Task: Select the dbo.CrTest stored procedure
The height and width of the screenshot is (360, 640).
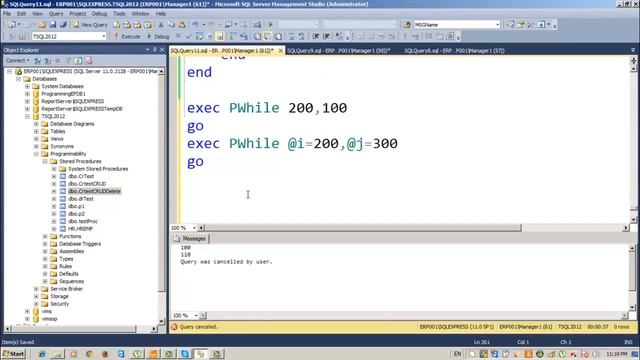Action: [x=81, y=176]
